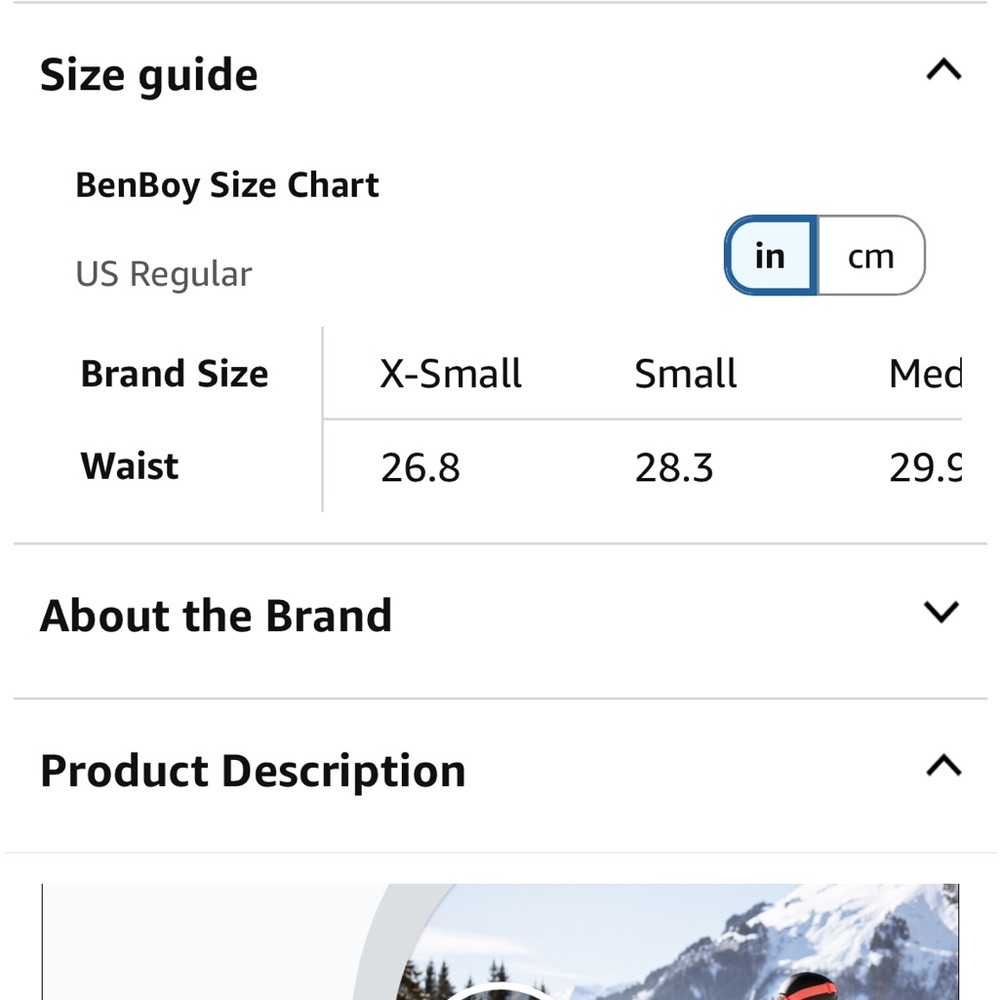Click the downward chevron beside About the Brand
This screenshot has height=1000, width=1000.
tap(941, 612)
